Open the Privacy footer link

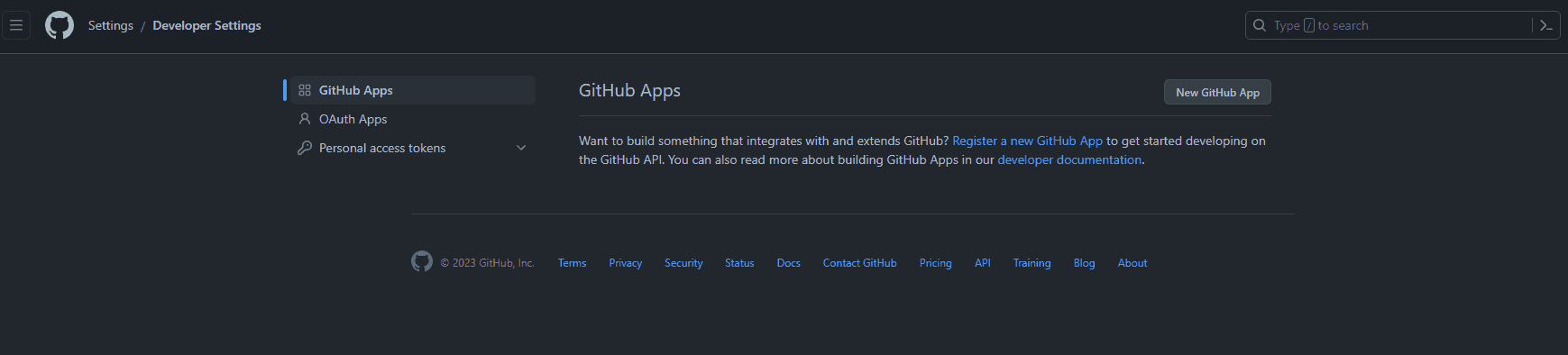click(x=625, y=263)
